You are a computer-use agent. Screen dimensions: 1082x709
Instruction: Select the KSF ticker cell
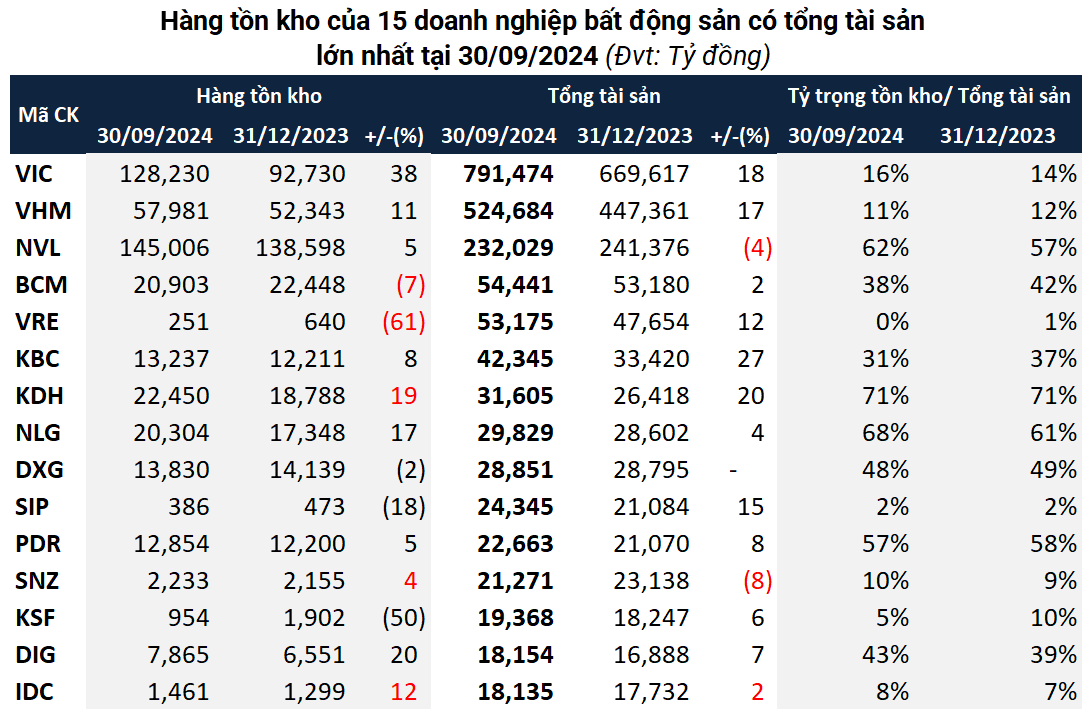pyautogui.click(x=35, y=617)
